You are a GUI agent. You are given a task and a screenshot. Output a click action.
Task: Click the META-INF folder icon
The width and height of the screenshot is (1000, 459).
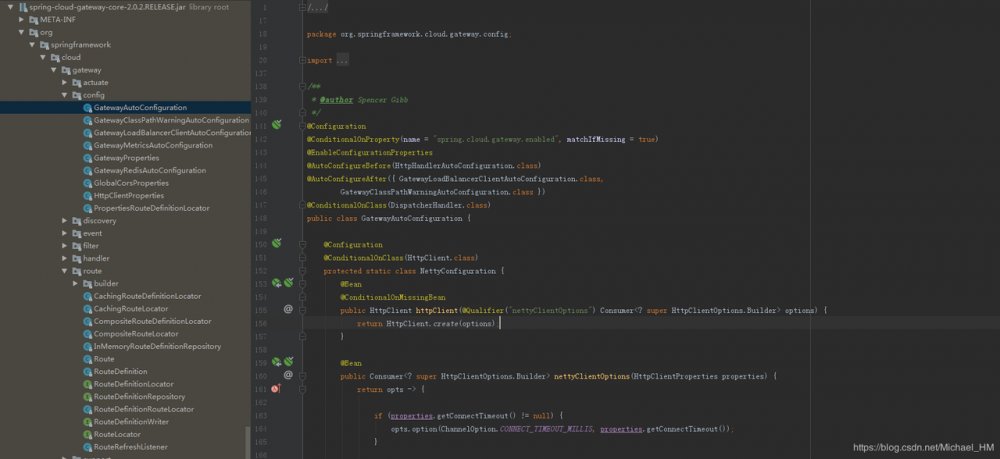(x=33, y=20)
